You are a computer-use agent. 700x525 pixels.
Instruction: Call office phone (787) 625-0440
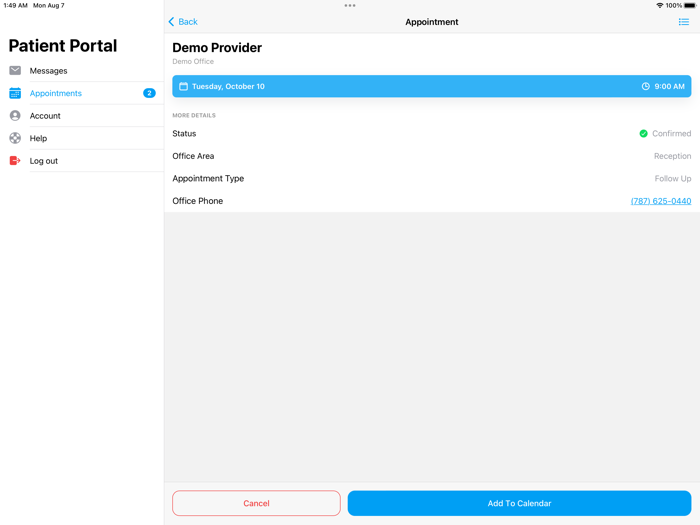661,201
